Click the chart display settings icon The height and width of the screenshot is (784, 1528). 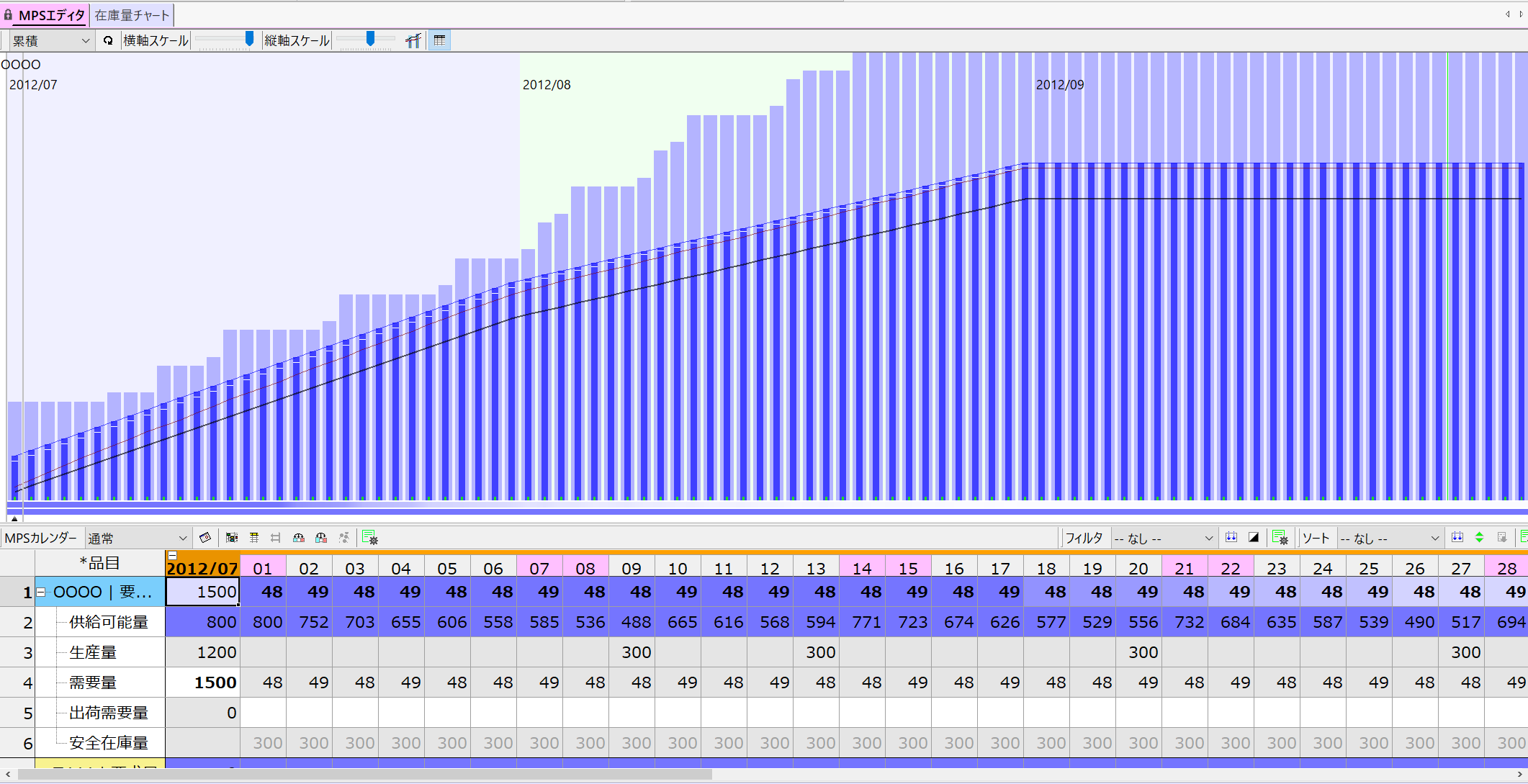tap(413, 40)
